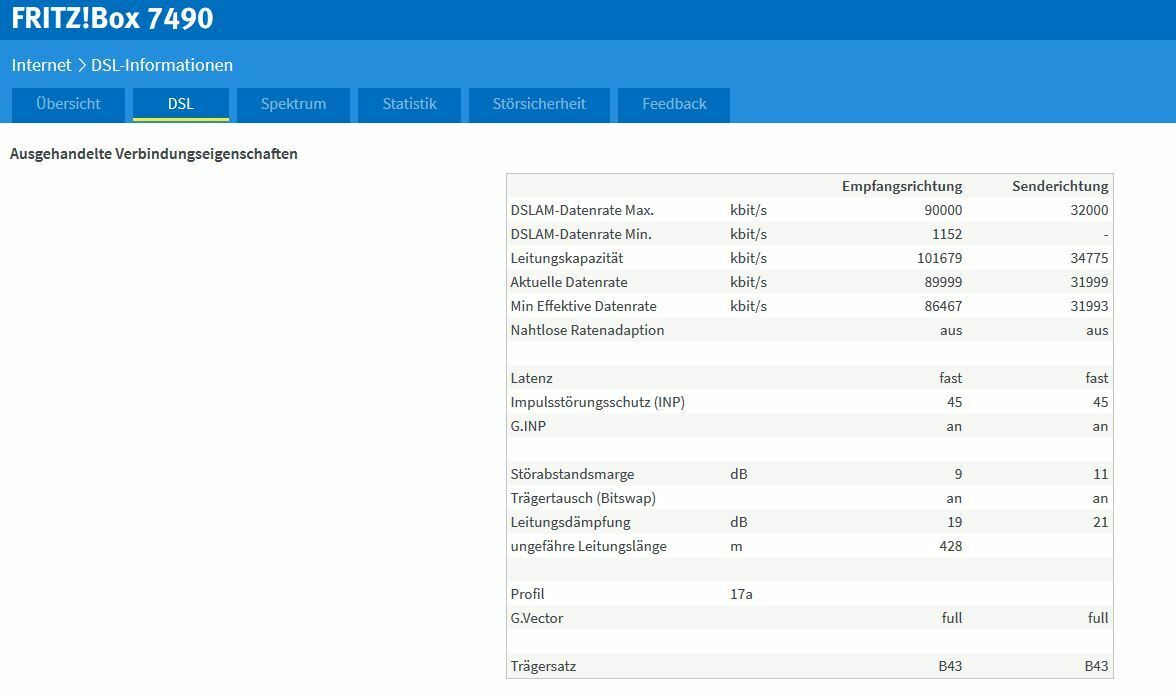Click the Empfangsrichtung column header

point(902,186)
